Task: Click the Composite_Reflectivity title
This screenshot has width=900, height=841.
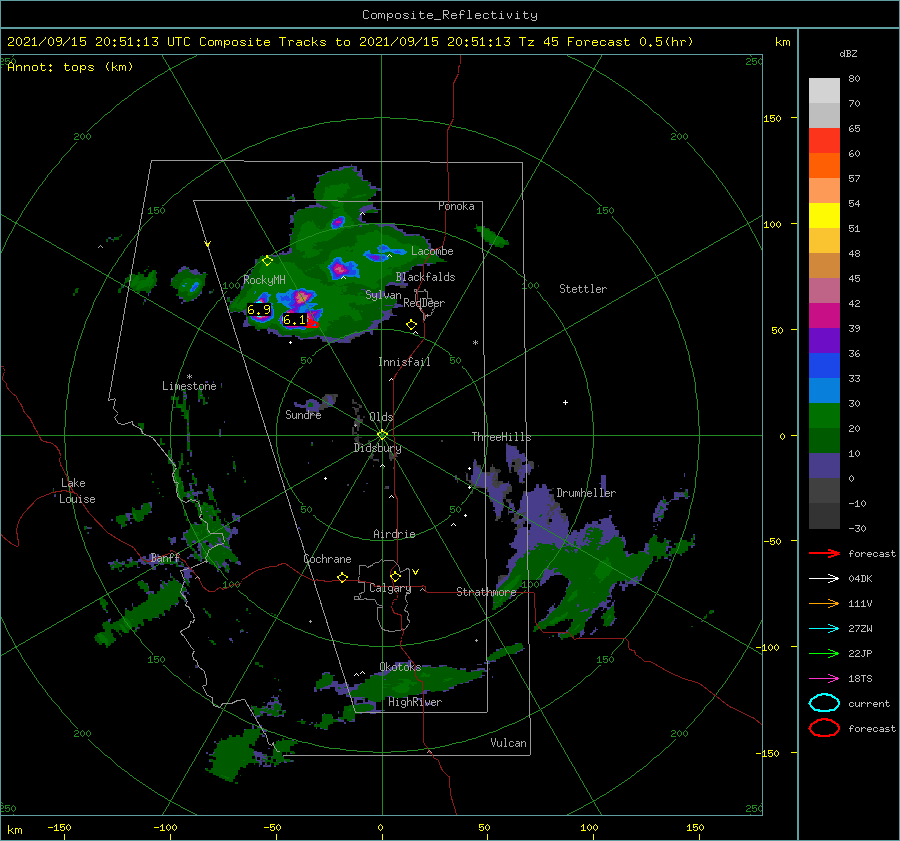Action: point(449,15)
